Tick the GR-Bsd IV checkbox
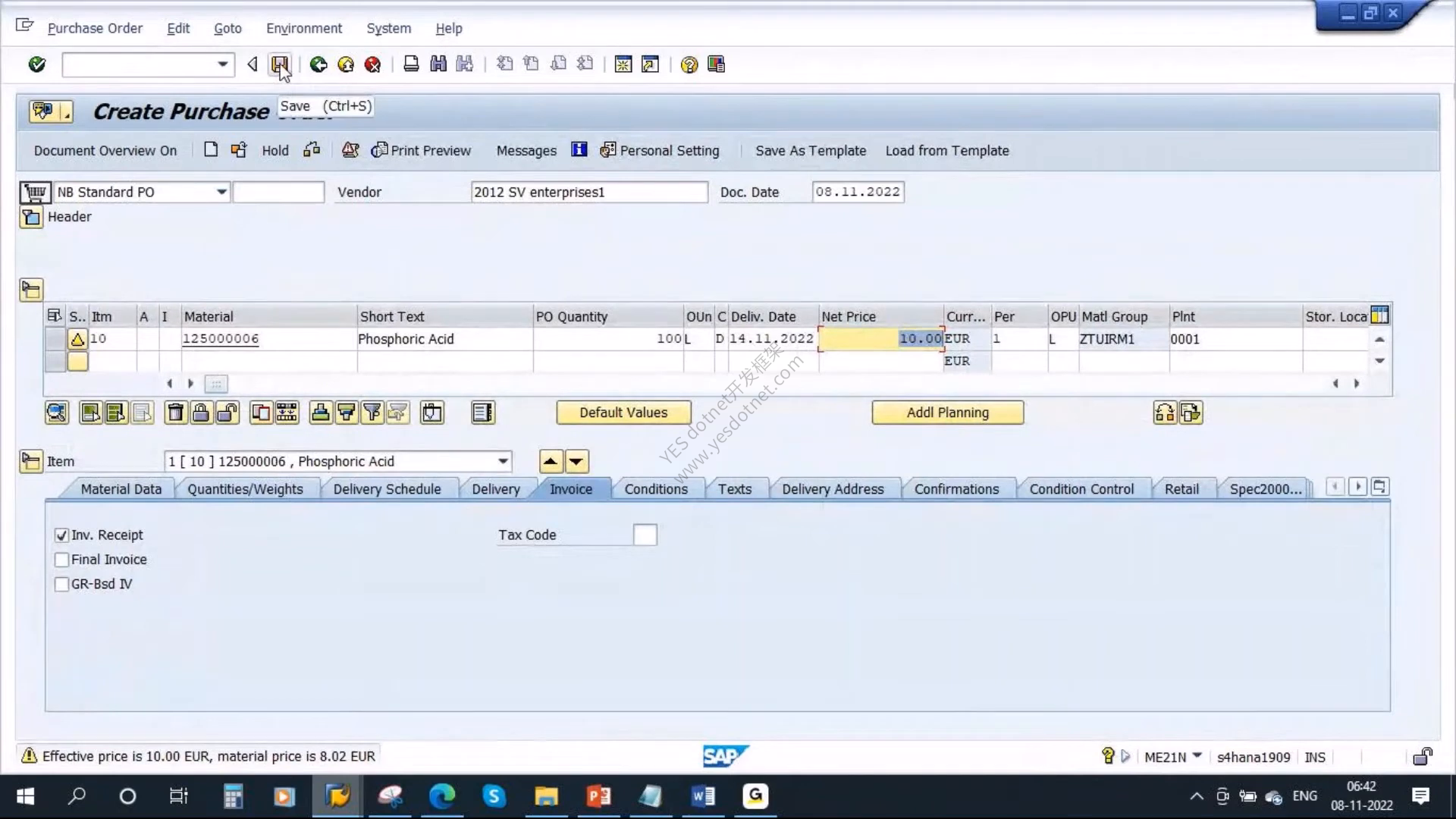Image resolution: width=1456 pixels, height=819 pixels. tap(62, 584)
